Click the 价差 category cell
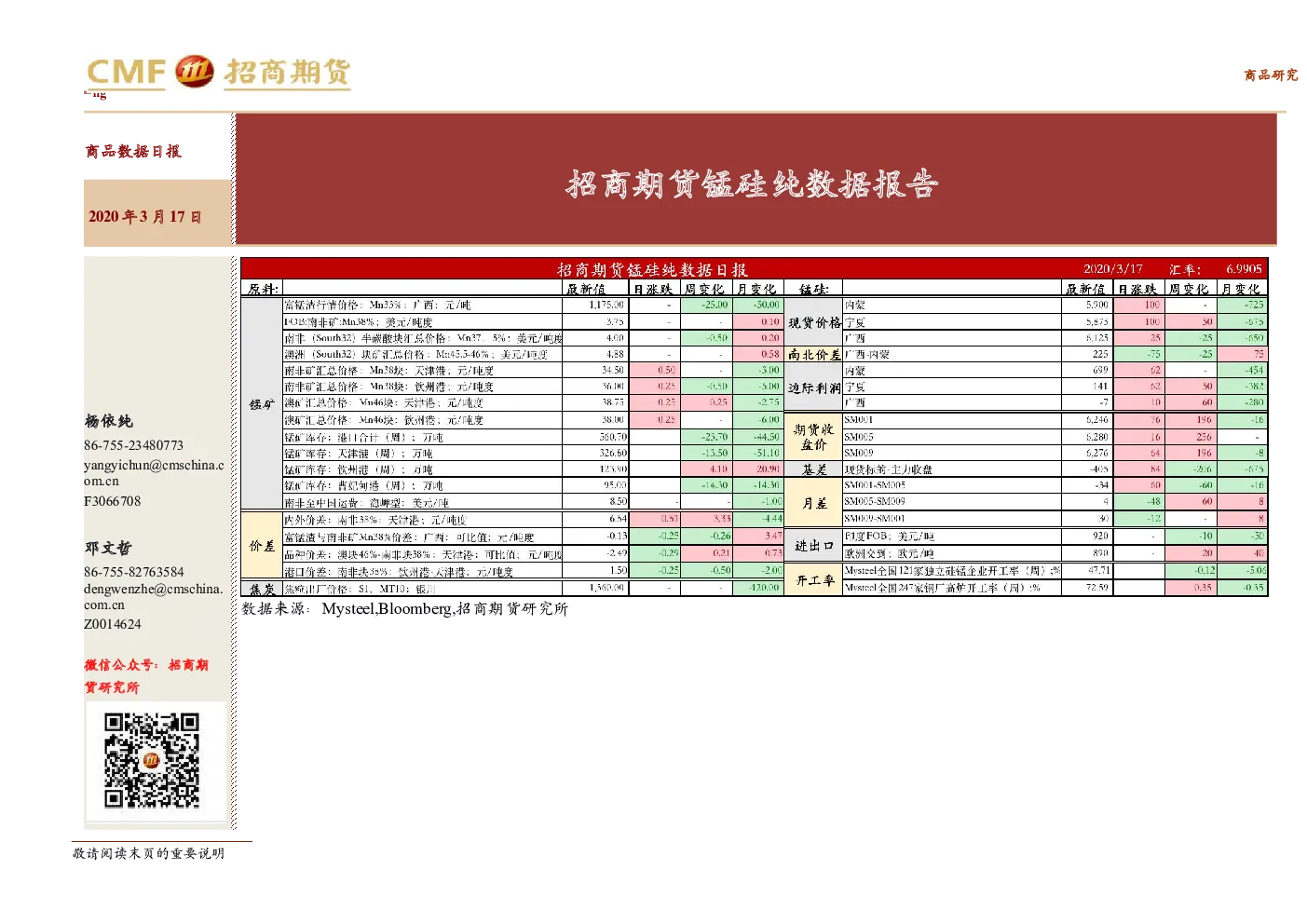This screenshot has height=924, width=1307. pos(262,545)
